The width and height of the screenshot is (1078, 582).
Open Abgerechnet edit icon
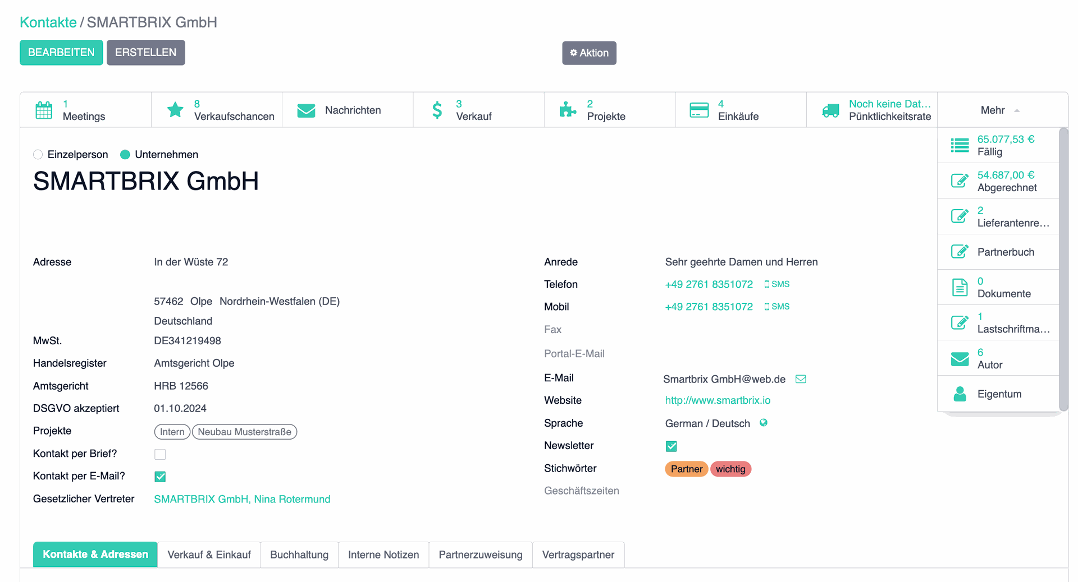[x=960, y=181]
